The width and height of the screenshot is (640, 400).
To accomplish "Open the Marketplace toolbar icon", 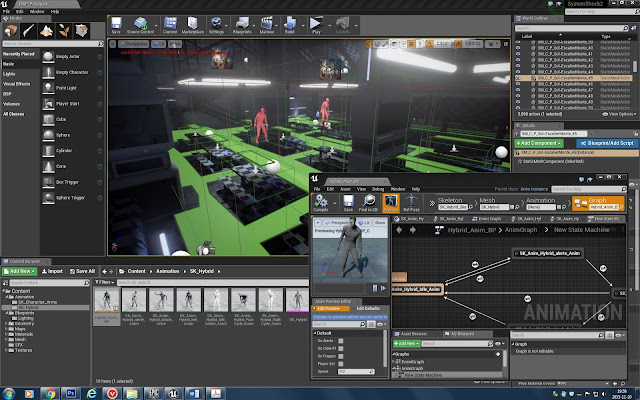I will click(192, 23).
